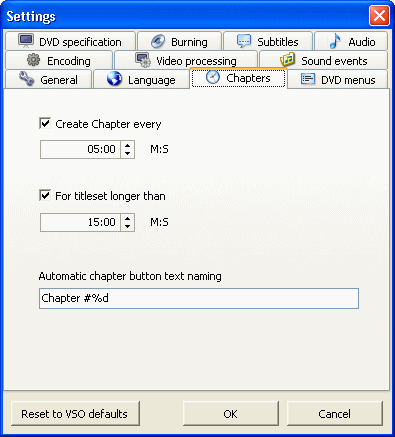Open the Sound events tab
The height and width of the screenshot is (437, 395).
pyautogui.click(x=323, y=60)
